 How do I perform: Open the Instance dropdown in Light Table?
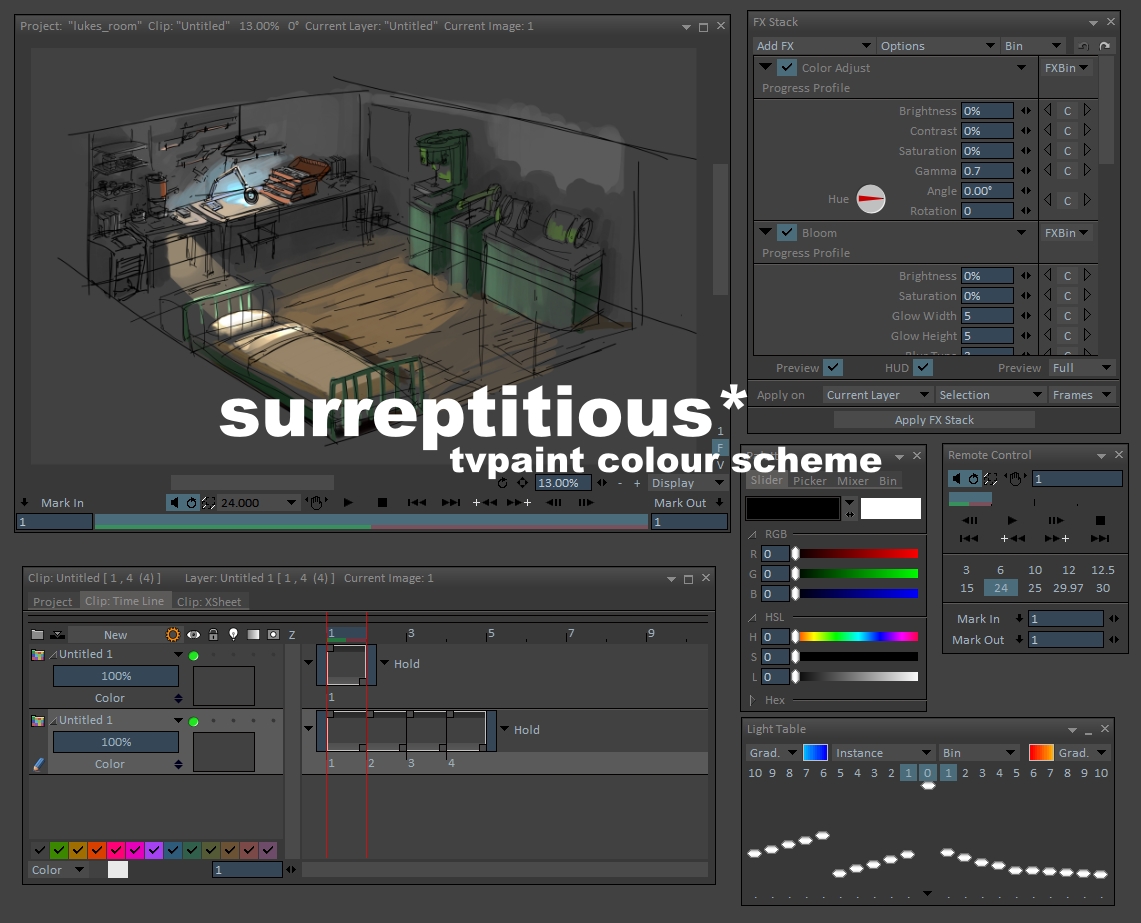coord(883,753)
